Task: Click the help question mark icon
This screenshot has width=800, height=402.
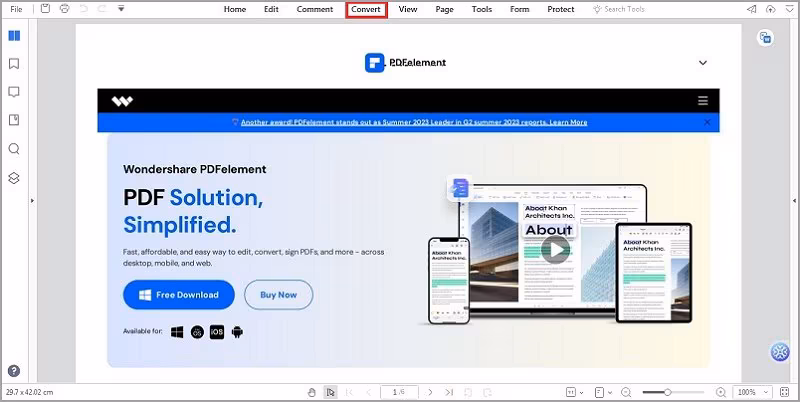Action: (14, 371)
